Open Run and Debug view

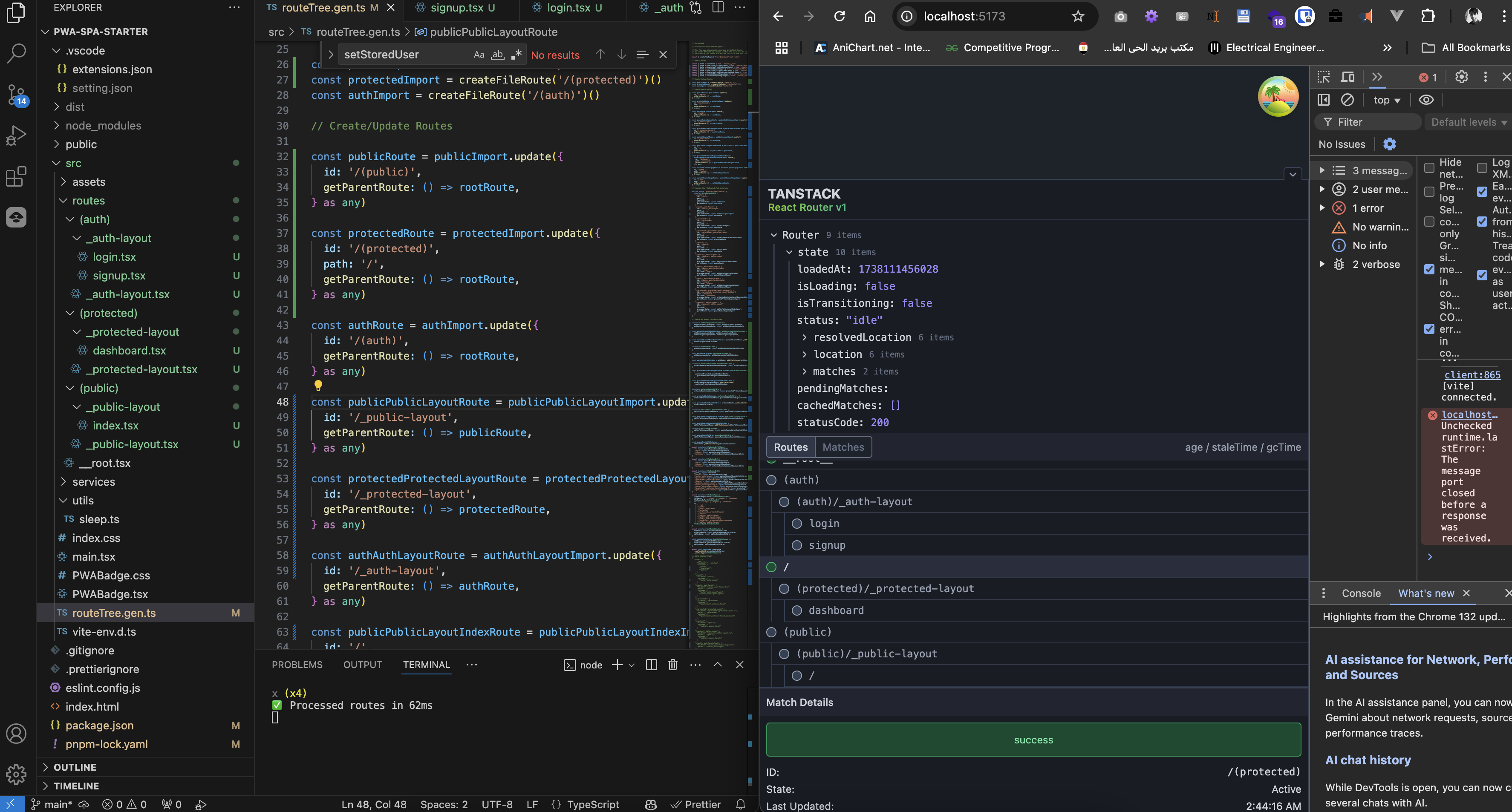pos(16,136)
